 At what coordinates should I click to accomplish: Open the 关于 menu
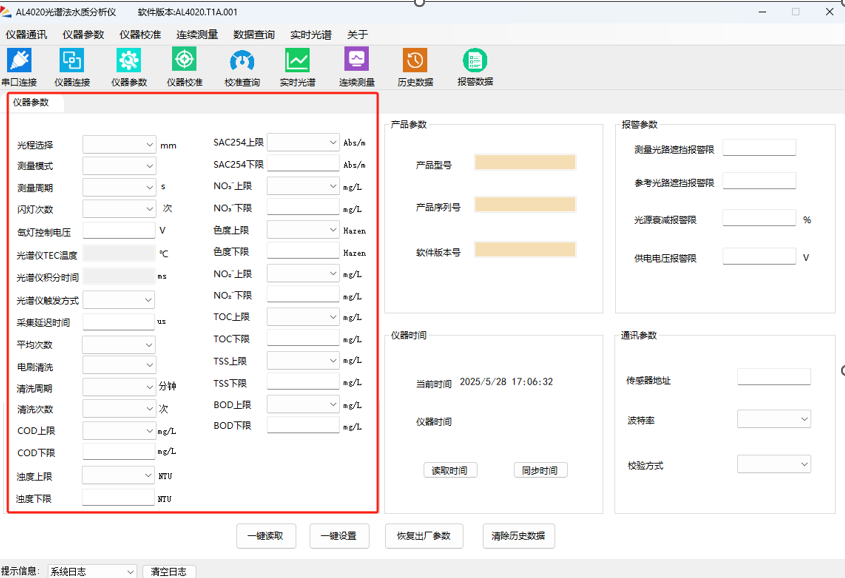(x=357, y=35)
